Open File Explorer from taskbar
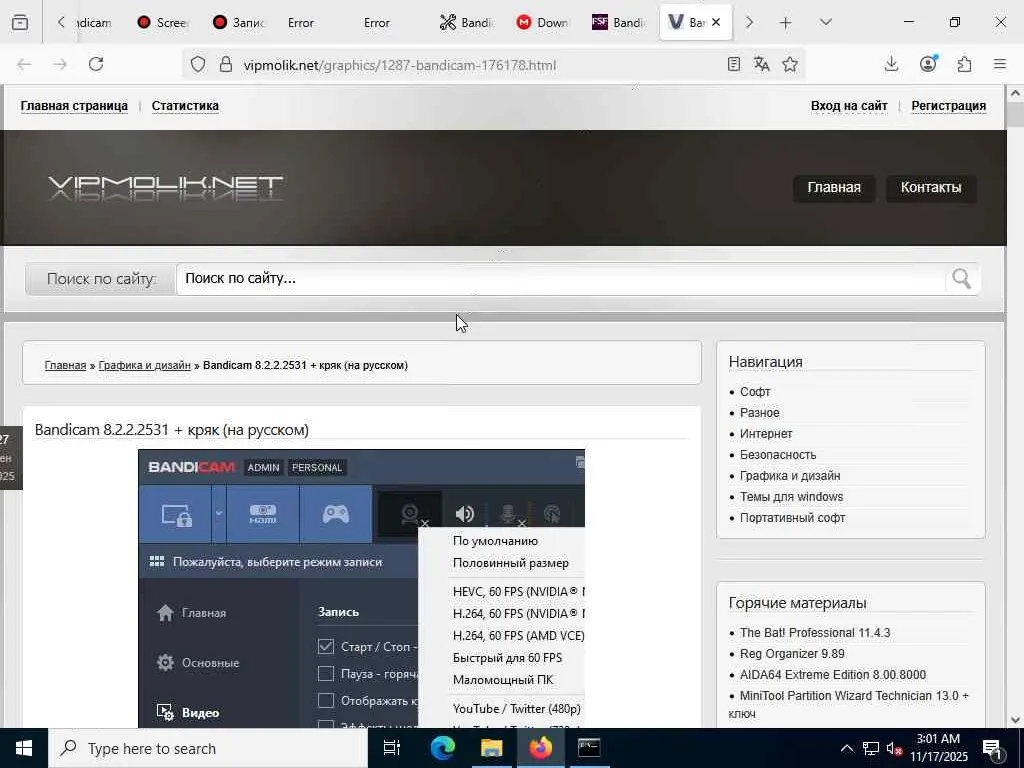The image size is (1024, 768). [491, 748]
